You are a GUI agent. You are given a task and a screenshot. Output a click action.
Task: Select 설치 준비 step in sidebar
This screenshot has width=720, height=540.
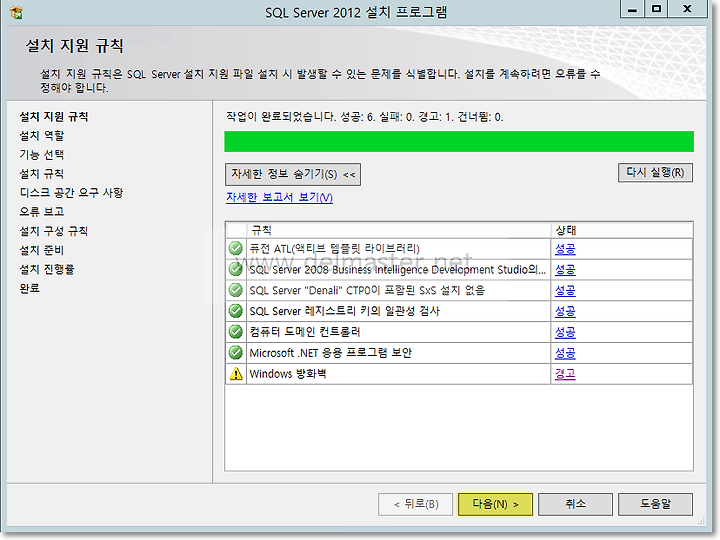point(42,250)
